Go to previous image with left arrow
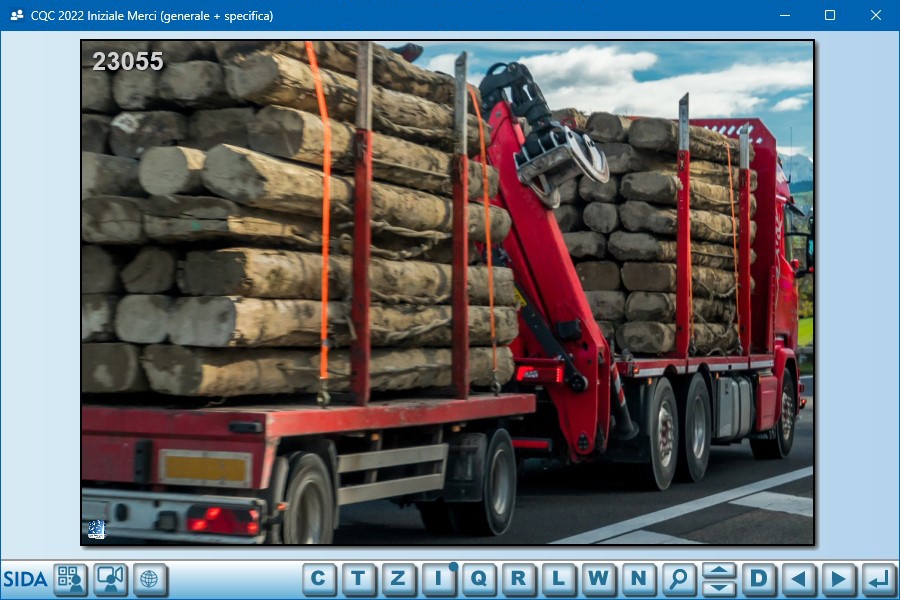 click(798, 578)
